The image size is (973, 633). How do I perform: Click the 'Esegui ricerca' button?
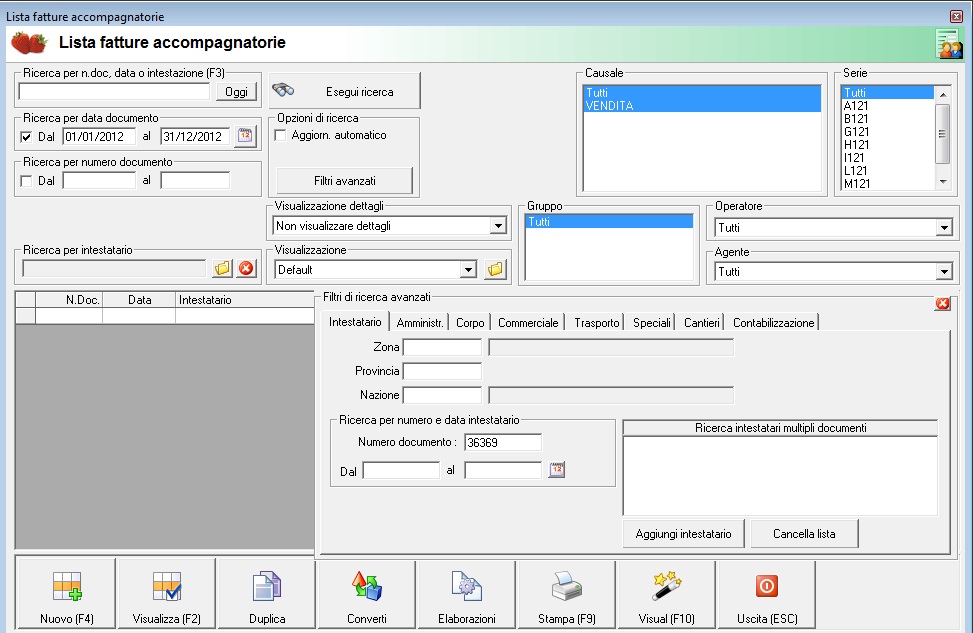point(345,91)
